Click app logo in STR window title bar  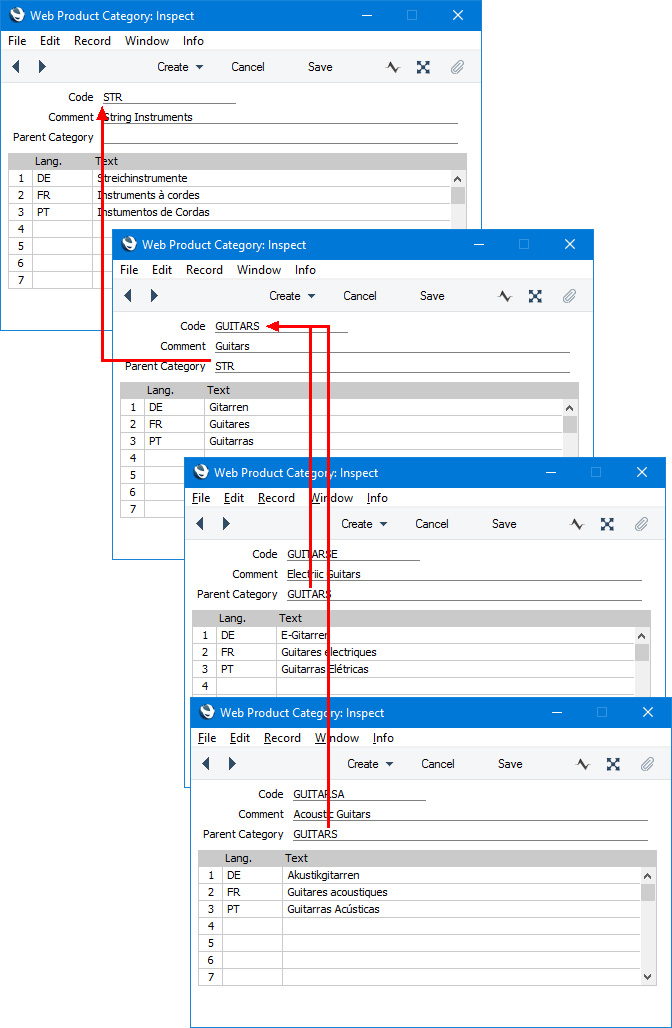click(x=17, y=16)
